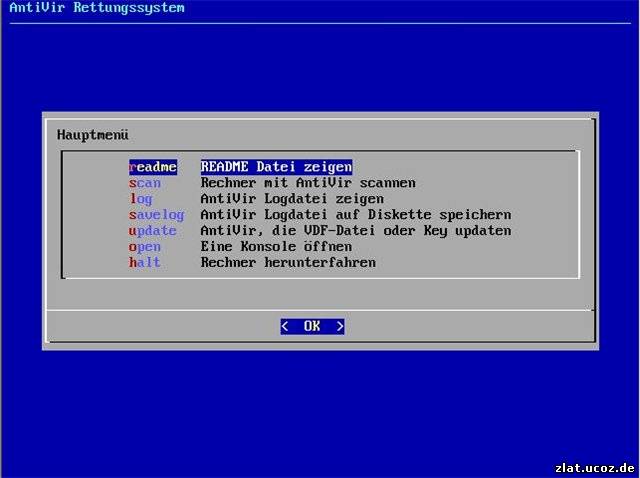Select the update menu entry
Image resolution: width=640 pixels, height=478 pixels.
click(x=153, y=231)
